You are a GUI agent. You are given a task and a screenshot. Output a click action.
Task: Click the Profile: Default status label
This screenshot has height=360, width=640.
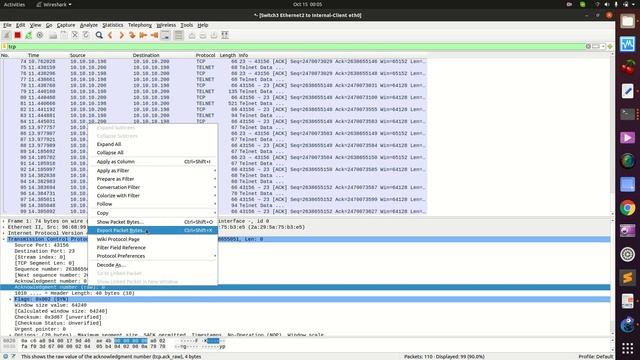coord(596,356)
